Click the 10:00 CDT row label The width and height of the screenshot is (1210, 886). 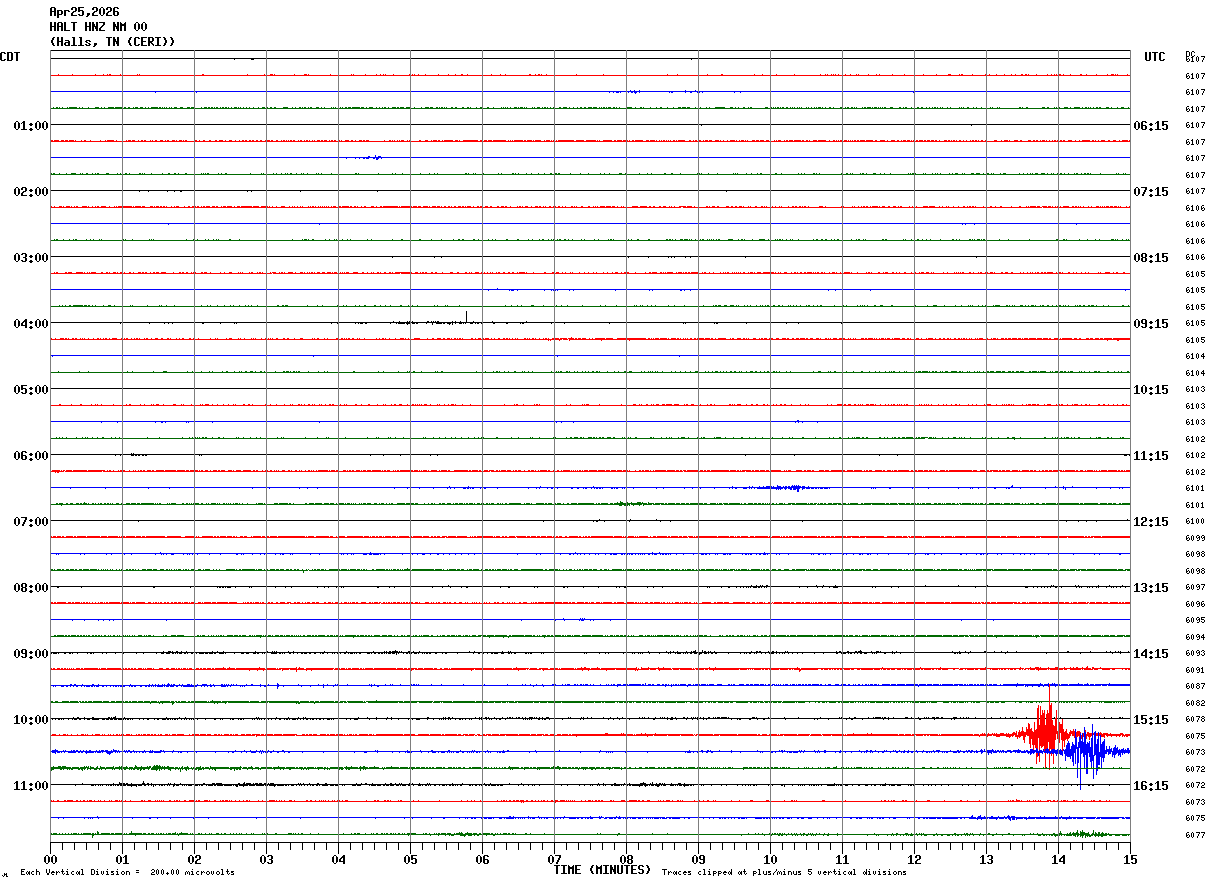[x=30, y=719]
